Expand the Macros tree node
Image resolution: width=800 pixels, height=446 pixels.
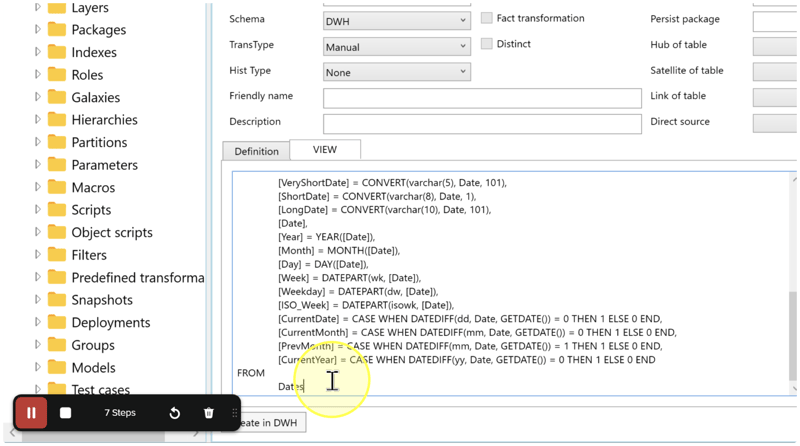[x=37, y=186]
